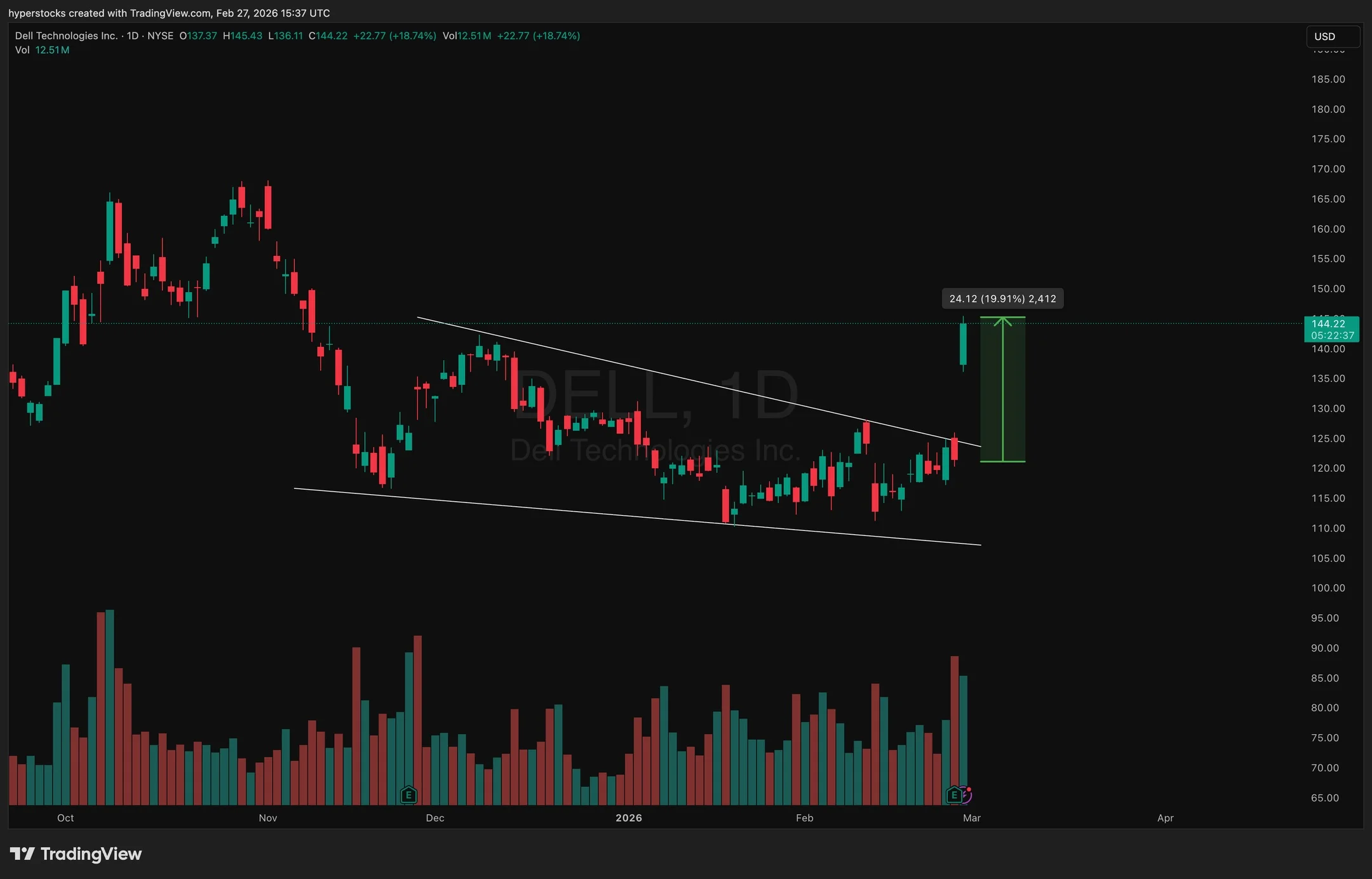Click the 130.00 price scale label
The width and height of the screenshot is (1372, 879).
click(x=1328, y=408)
